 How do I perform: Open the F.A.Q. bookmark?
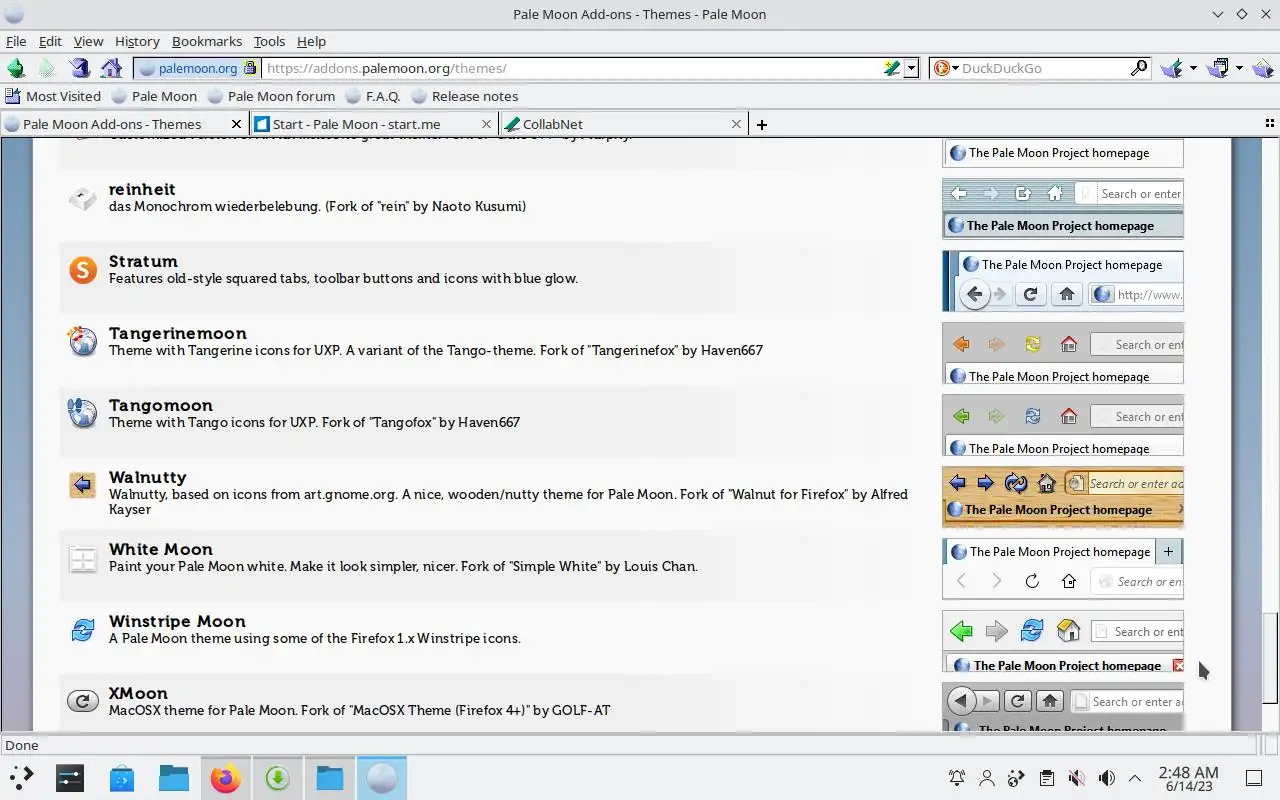(x=372, y=96)
